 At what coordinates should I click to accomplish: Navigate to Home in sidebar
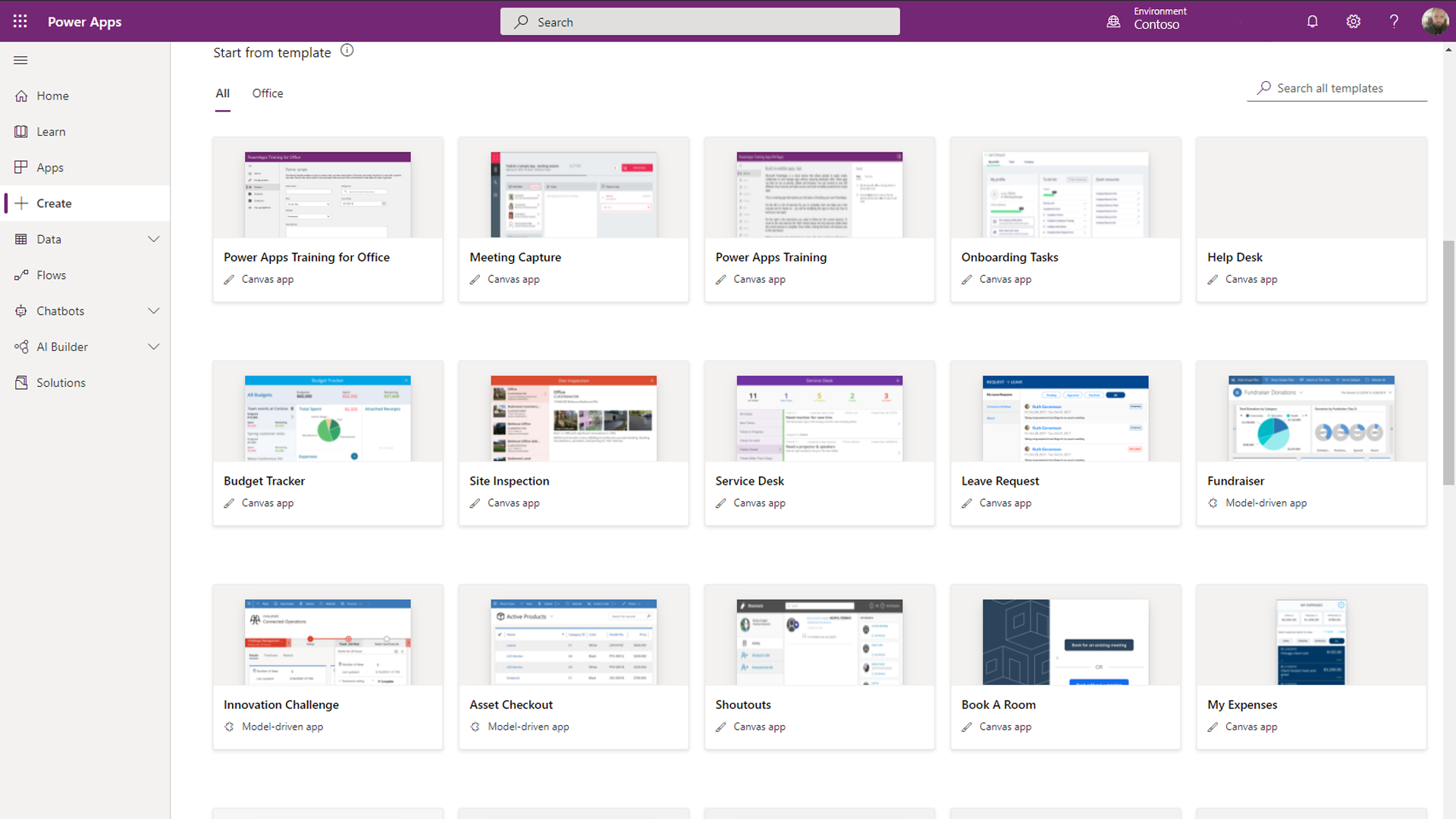click(52, 96)
